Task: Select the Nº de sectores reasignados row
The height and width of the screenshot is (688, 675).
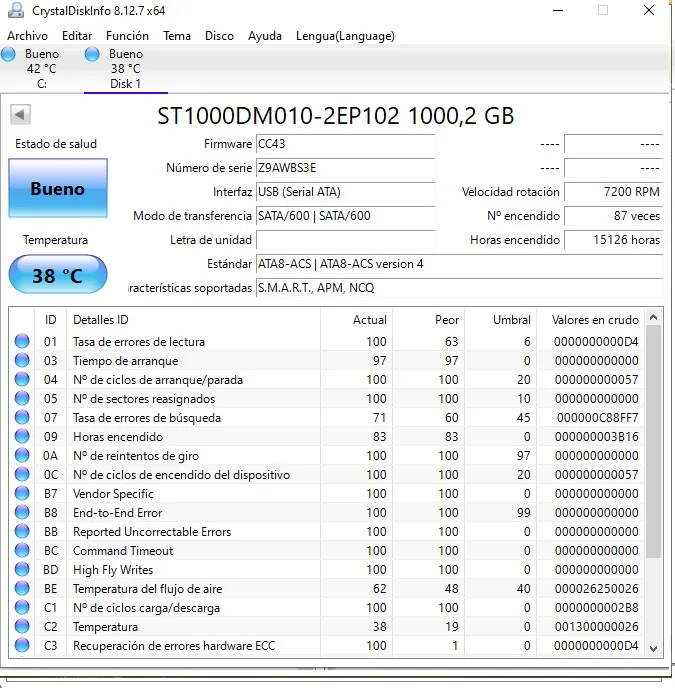Action: [327, 398]
